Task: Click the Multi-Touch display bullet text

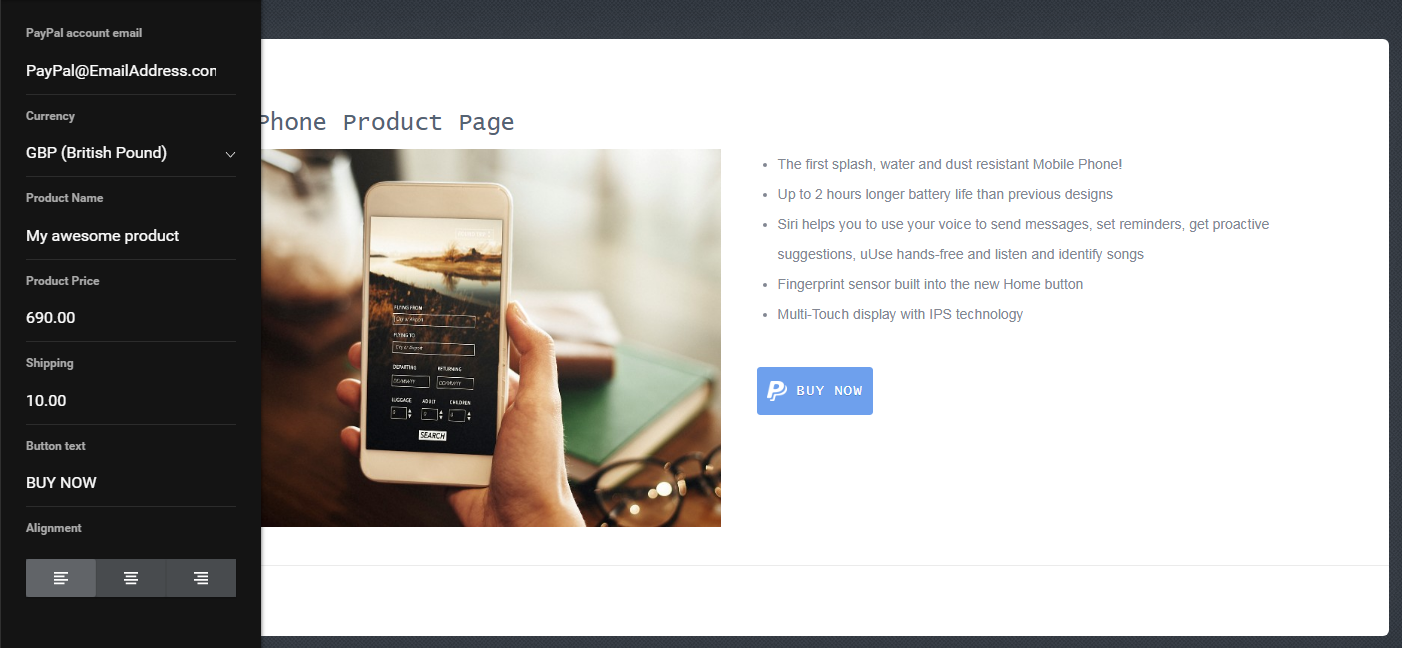Action: click(x=900, y=314)
